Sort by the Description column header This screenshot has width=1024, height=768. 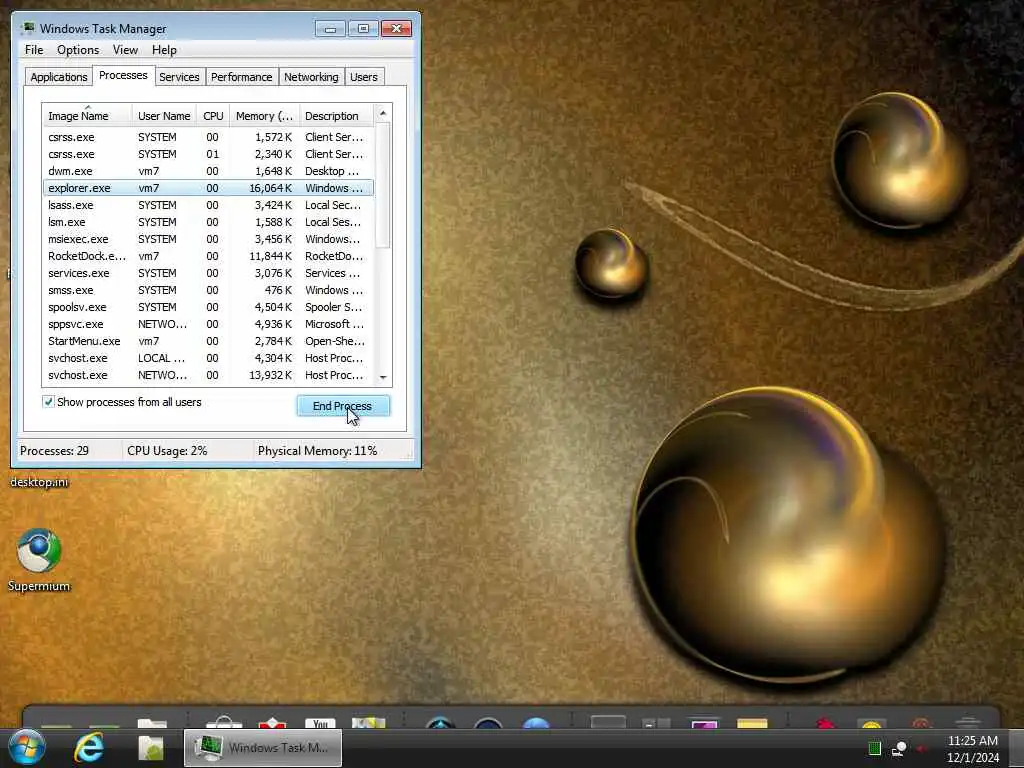click(x=336, y=116)
